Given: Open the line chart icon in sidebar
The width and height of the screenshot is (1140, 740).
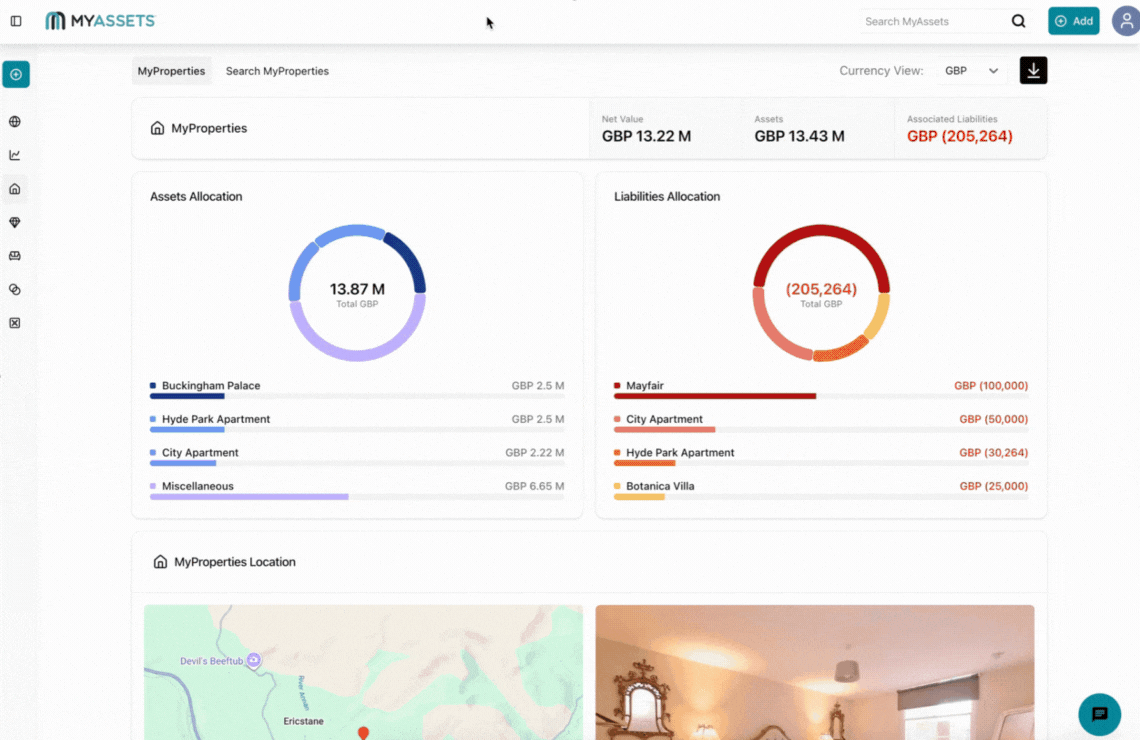Looking at the screenshot, I should click(x=15, y=155).
